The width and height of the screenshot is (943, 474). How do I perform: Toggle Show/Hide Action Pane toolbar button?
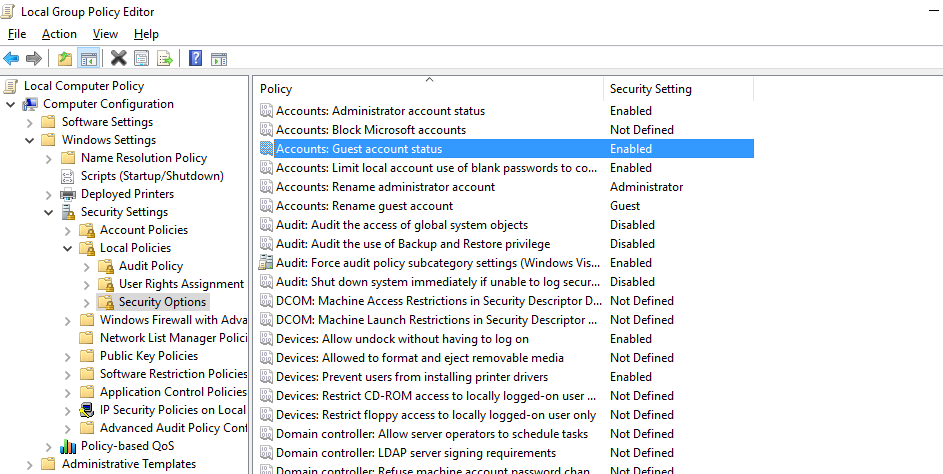(x=218, y=58)
